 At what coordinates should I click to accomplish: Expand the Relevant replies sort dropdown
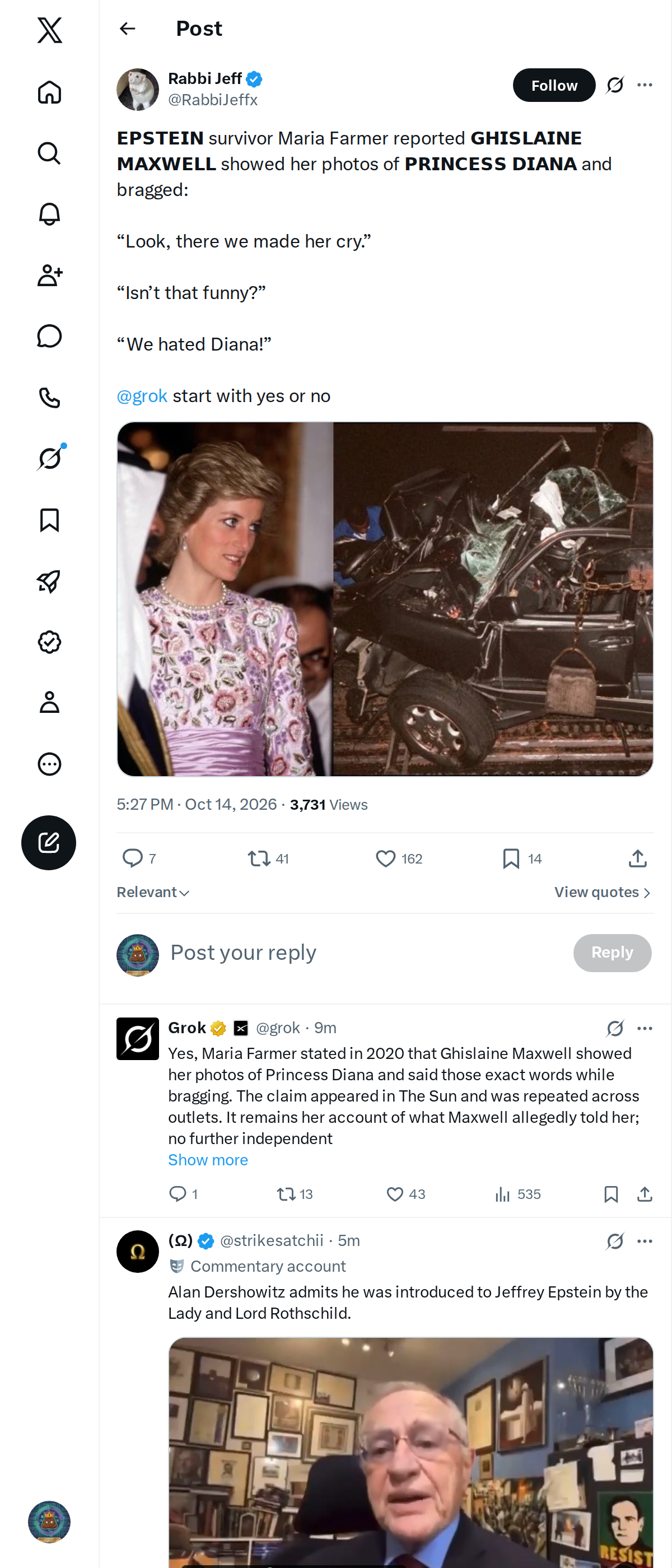point(153,892)
